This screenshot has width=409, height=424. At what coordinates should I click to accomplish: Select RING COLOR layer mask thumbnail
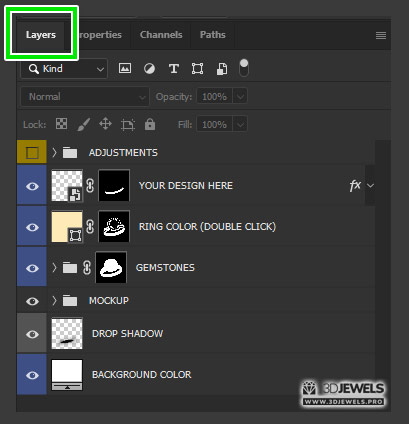pos(114,227)
